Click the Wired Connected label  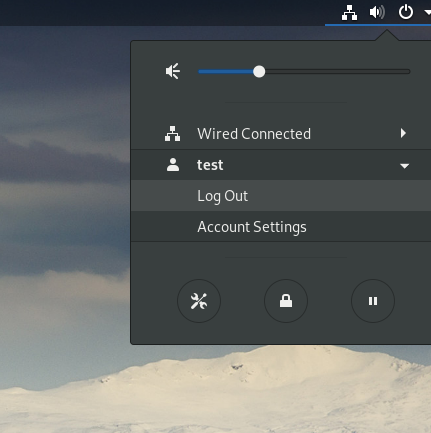(254, 134)
